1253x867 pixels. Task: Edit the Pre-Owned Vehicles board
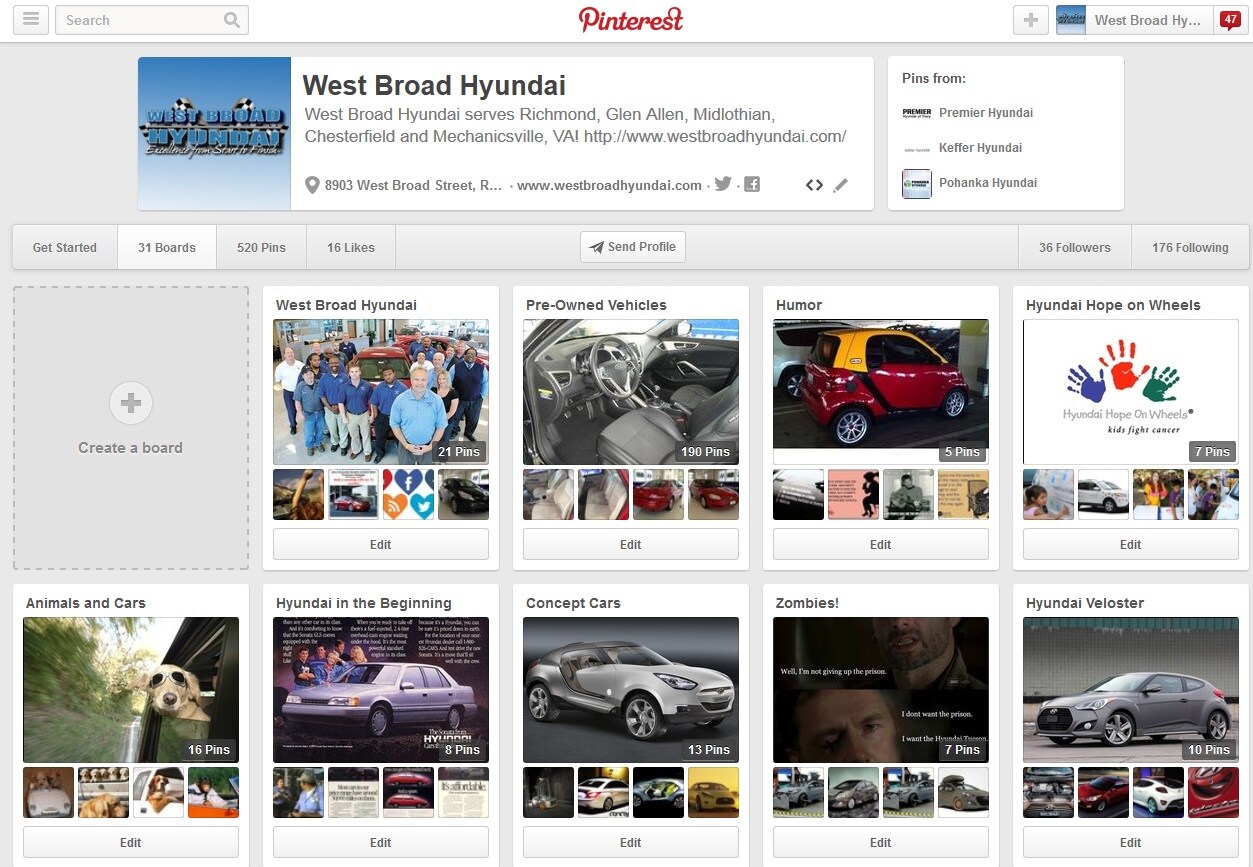pyautogui.click(x=631, y=545)
